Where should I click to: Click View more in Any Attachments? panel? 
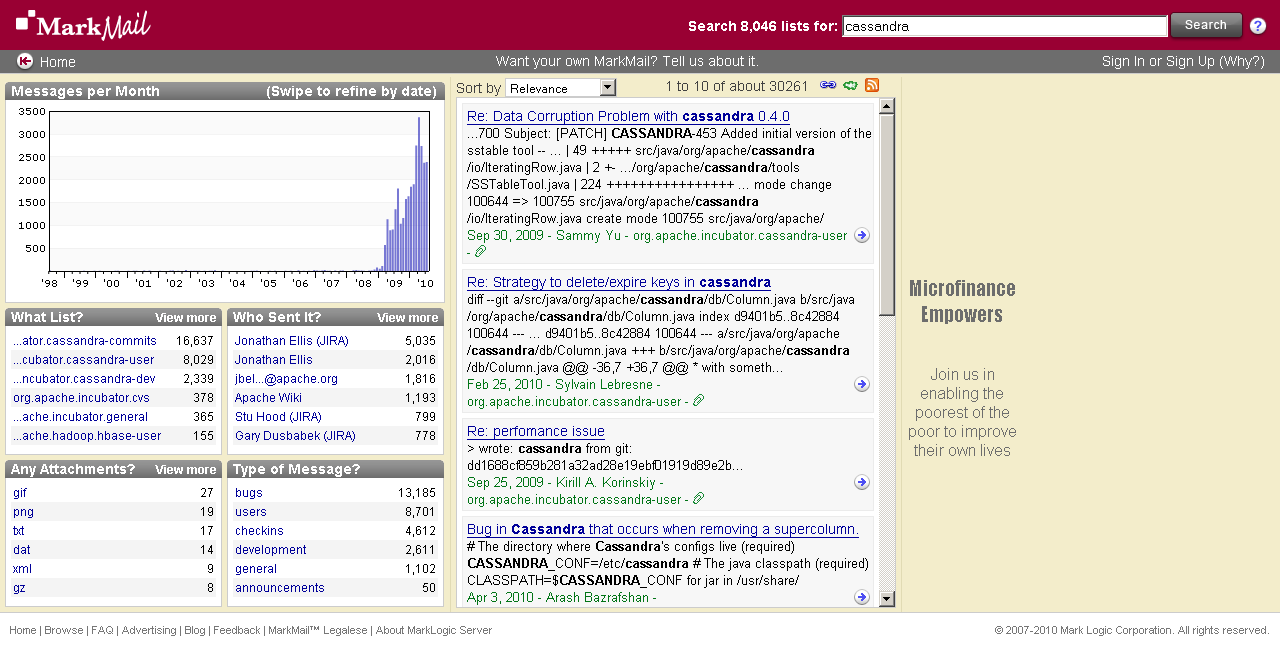[x=186, y=470]
